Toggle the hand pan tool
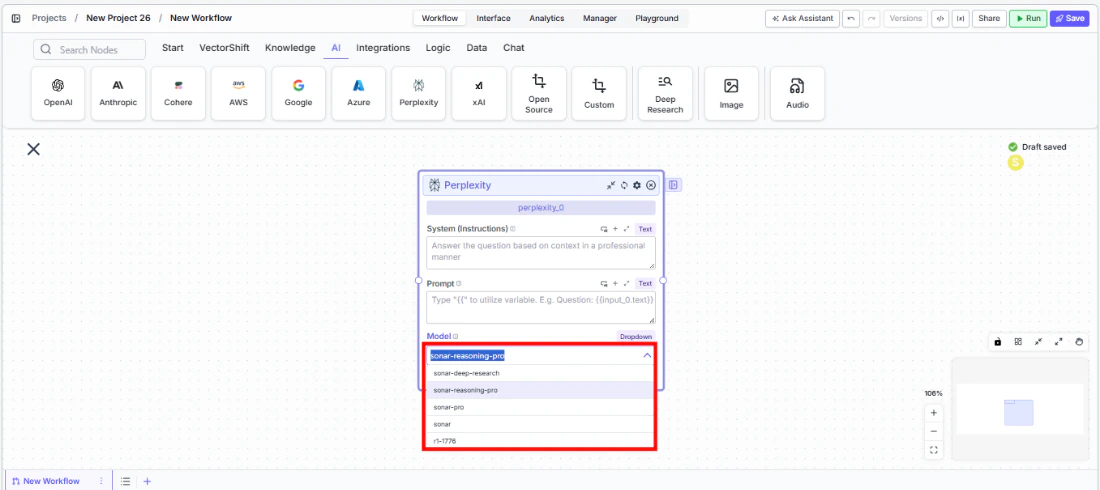Screen dimensions: 1100x490 [x=1080, y=342]
